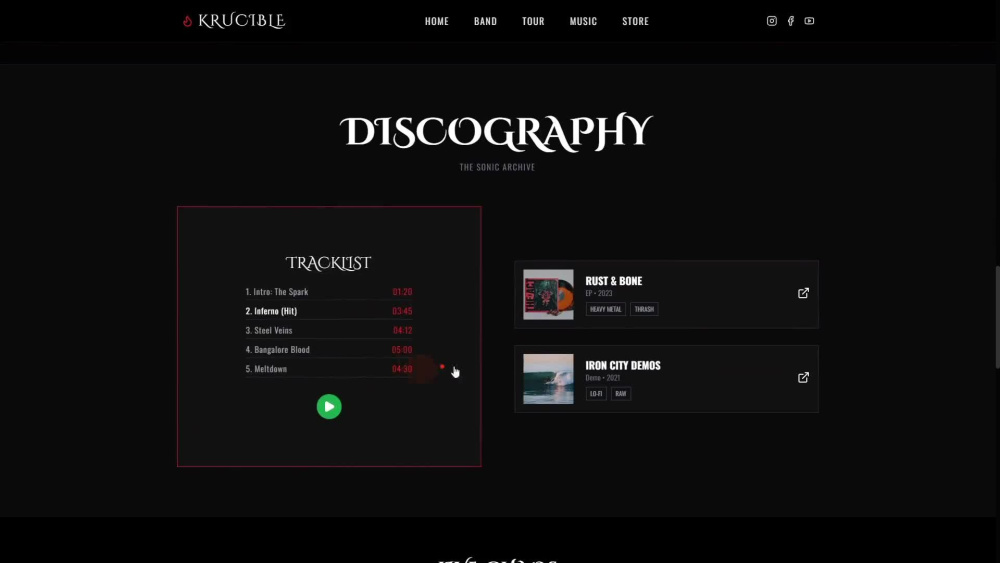Select track 5. Meltdown
Image resolution: width=1000 pixels, height=563 pixels.
[x=329, y=369]
